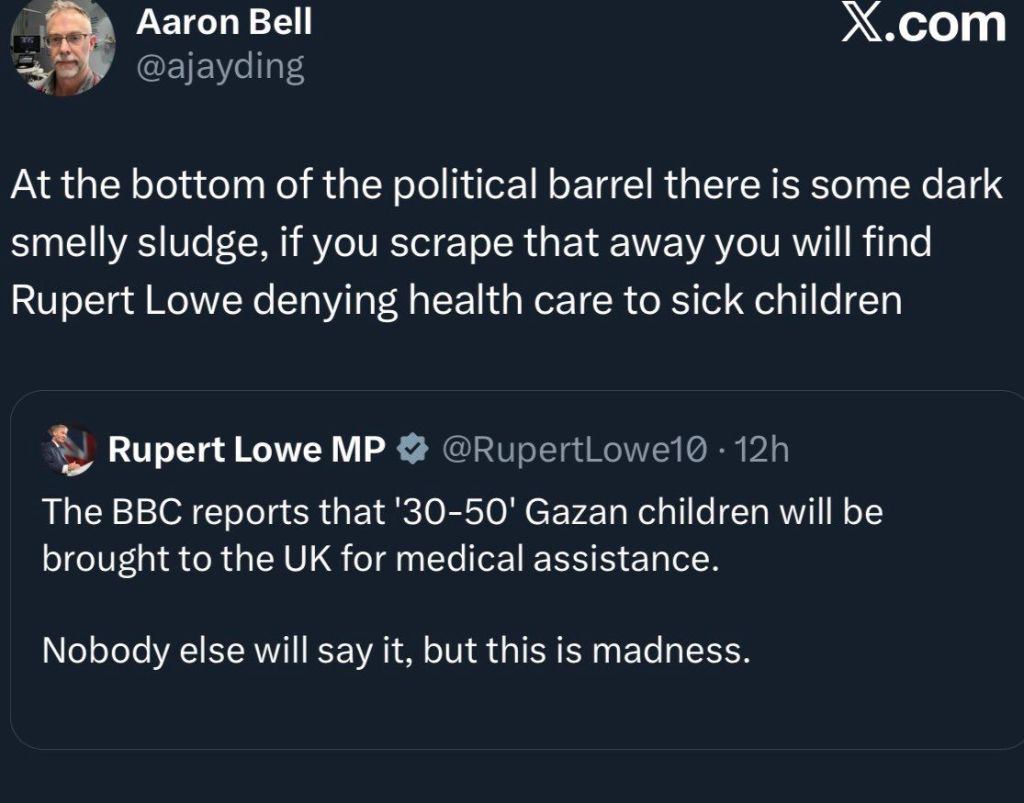Screen dimensions: 1024x803
Task: Open the @ajayding handle link
Action: click(219, 68)
